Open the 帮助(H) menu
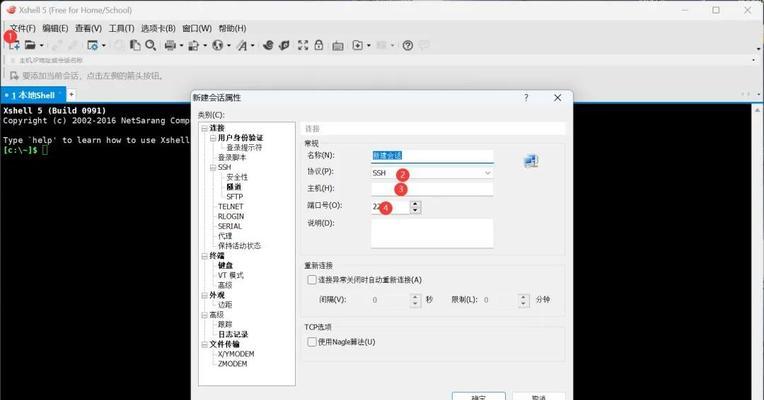This screenshot has width=764, height=400. (x=232, y=28)
